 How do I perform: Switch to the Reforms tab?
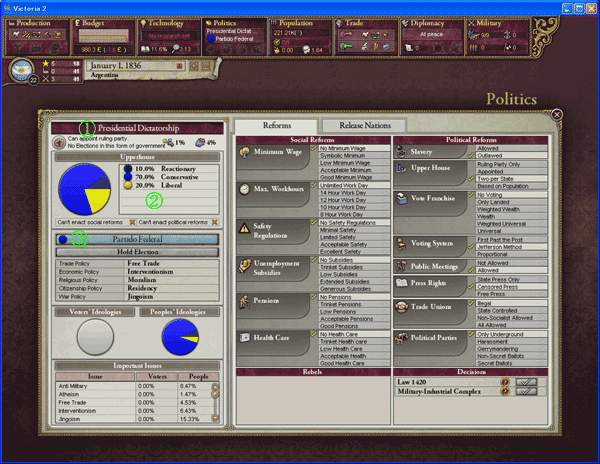pyautogui.click(x=276, y=125)
